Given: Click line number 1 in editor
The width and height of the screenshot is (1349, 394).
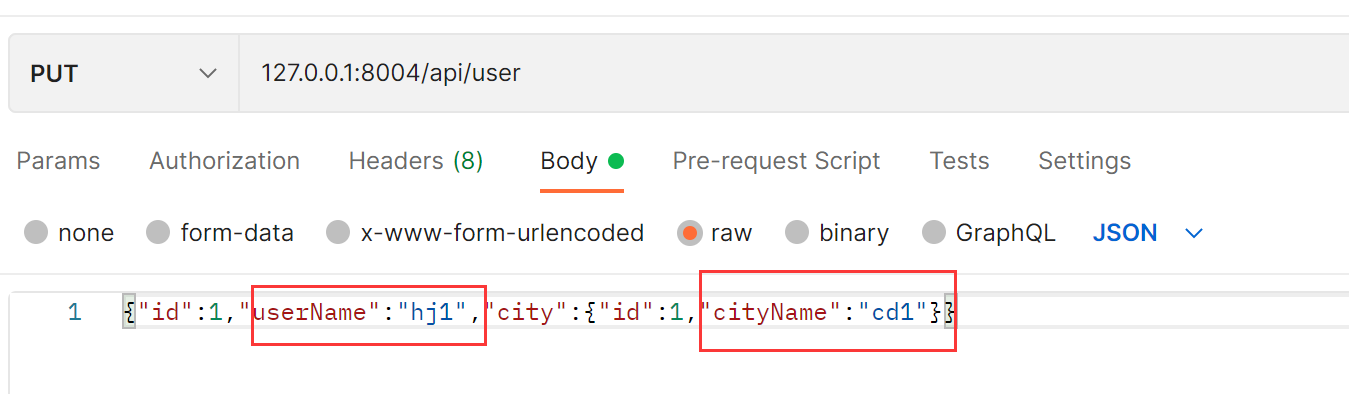Looking at the screenshot, I should (x=74, y=313).
